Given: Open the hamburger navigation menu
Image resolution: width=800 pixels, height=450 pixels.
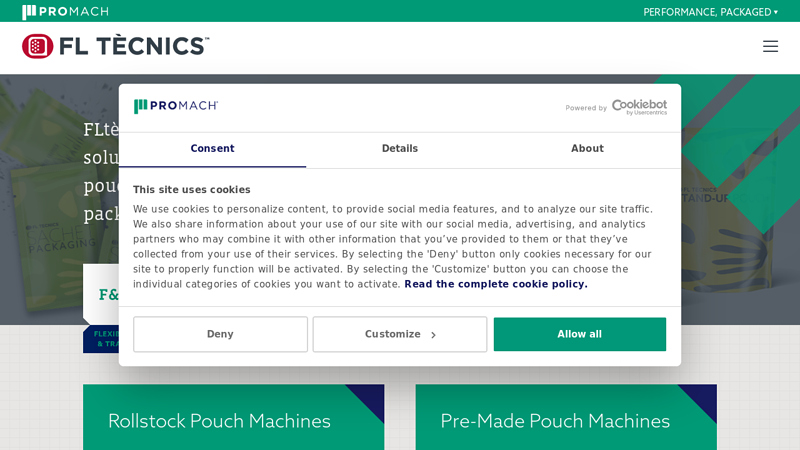Looking at the screenshot, I should 770,46.
